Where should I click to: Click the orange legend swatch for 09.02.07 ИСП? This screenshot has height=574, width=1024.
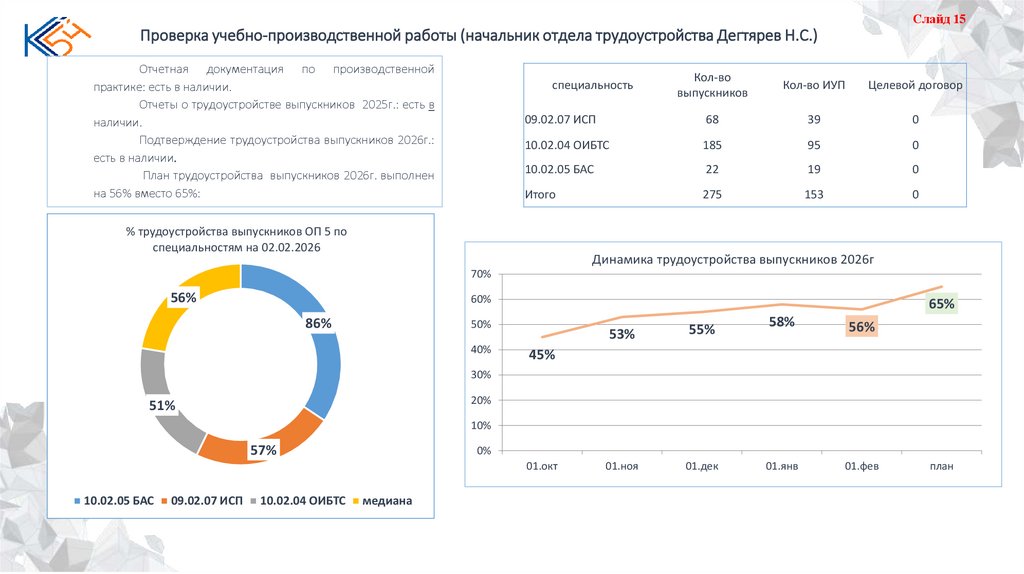[x=165, y=502]
